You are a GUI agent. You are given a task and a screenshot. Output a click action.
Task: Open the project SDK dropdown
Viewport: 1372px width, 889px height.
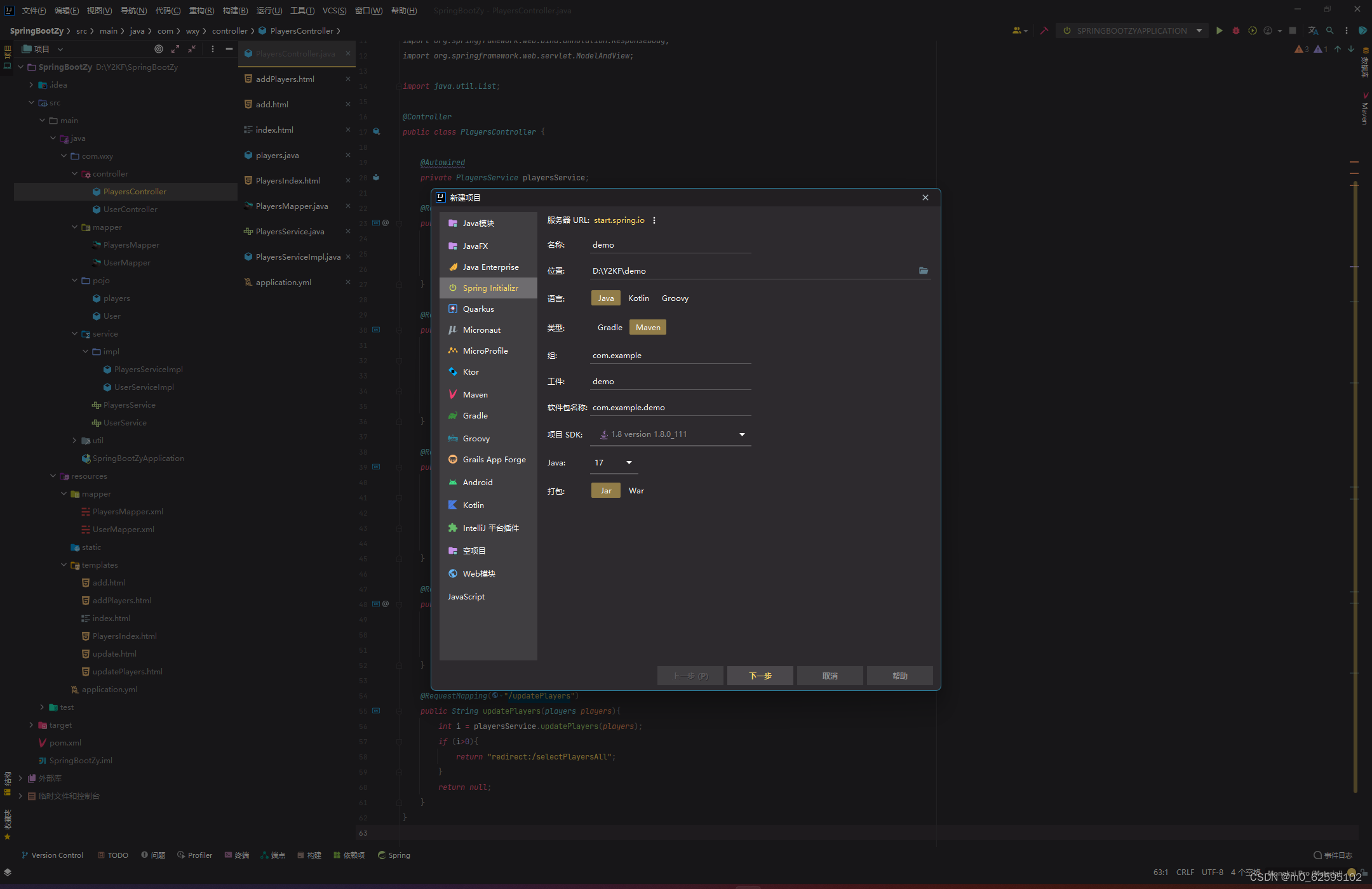click(x=741, y=435)
